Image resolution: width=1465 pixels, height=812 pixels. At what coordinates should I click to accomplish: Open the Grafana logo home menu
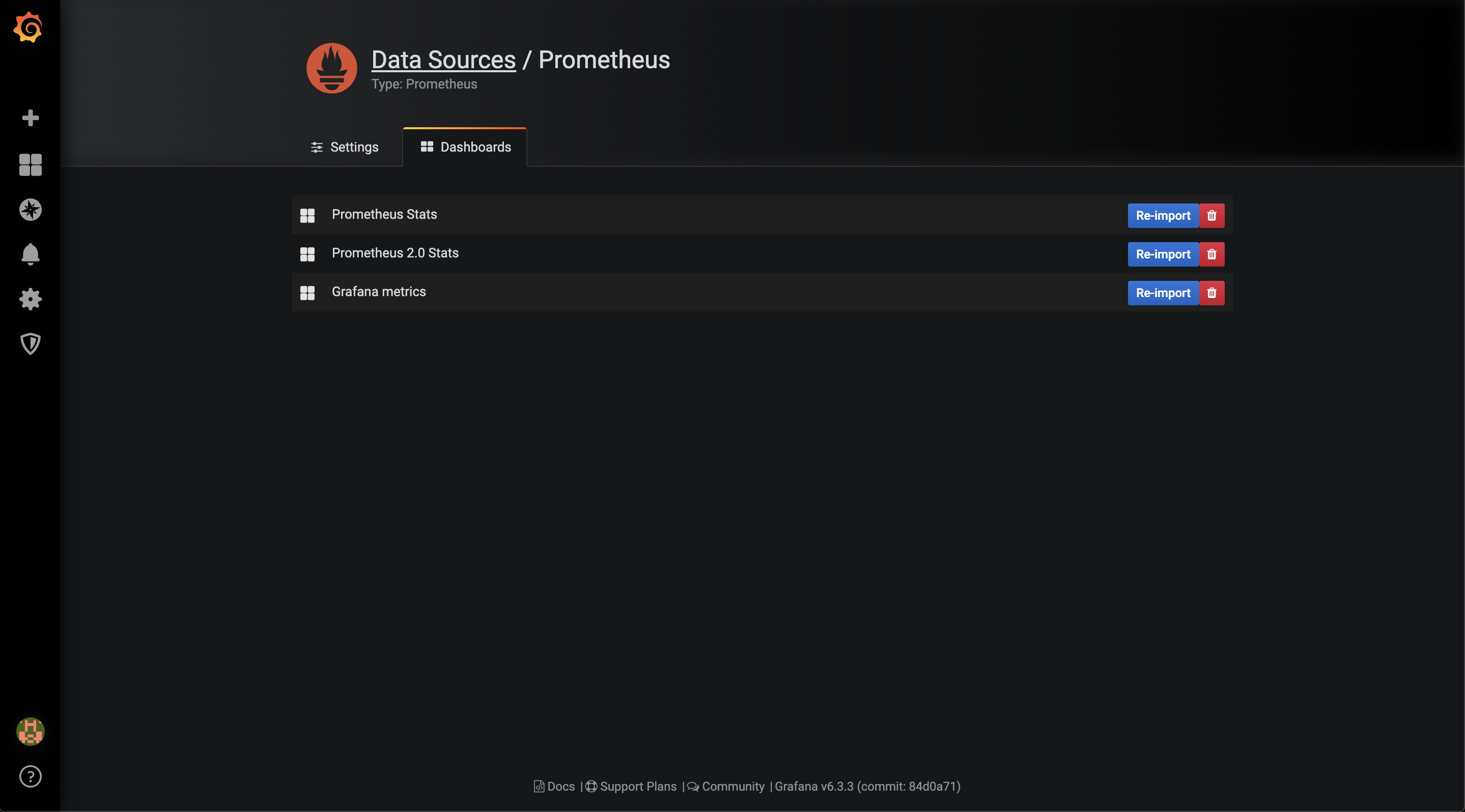(x=29, y=27)
